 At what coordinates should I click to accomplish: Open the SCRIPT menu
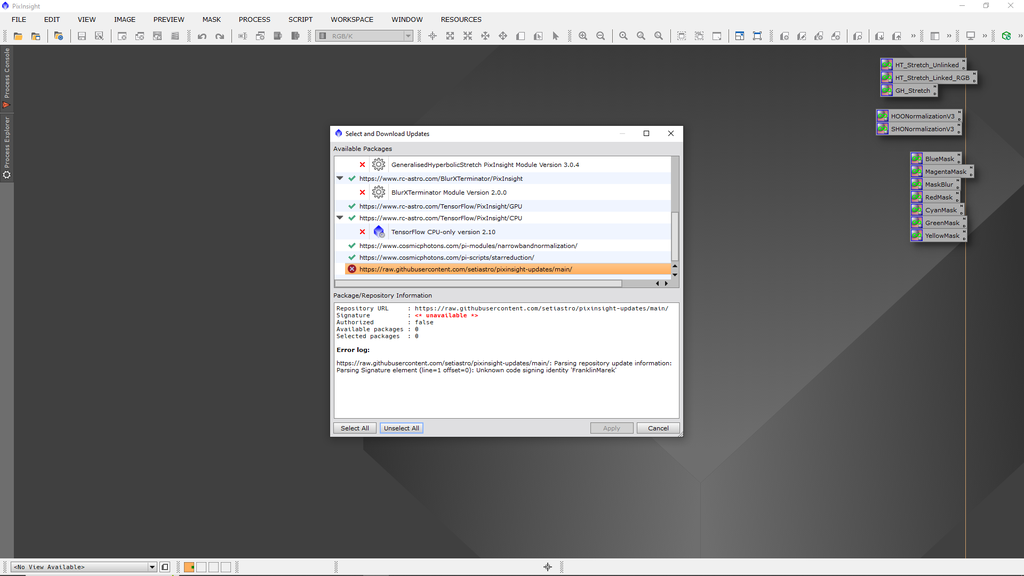point(300,20)
